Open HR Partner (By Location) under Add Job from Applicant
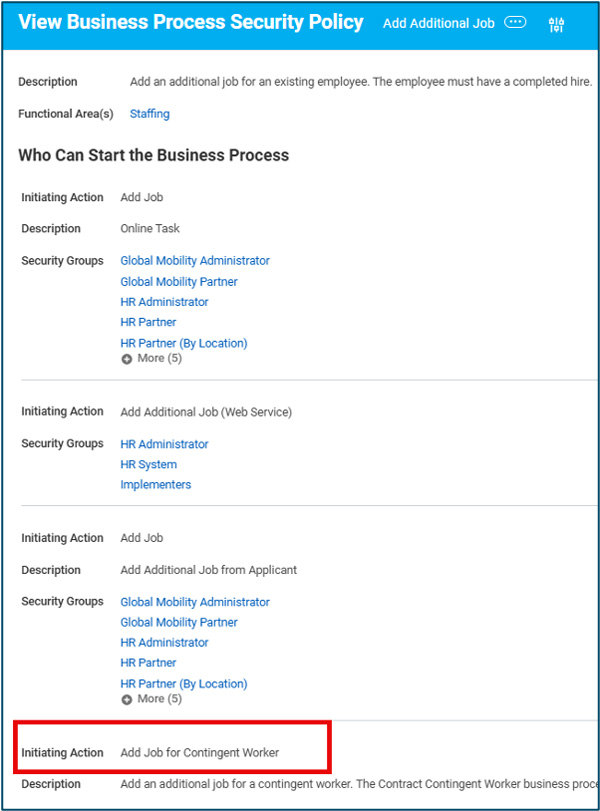Screen dimensions: 600x811 pos(184,684)
